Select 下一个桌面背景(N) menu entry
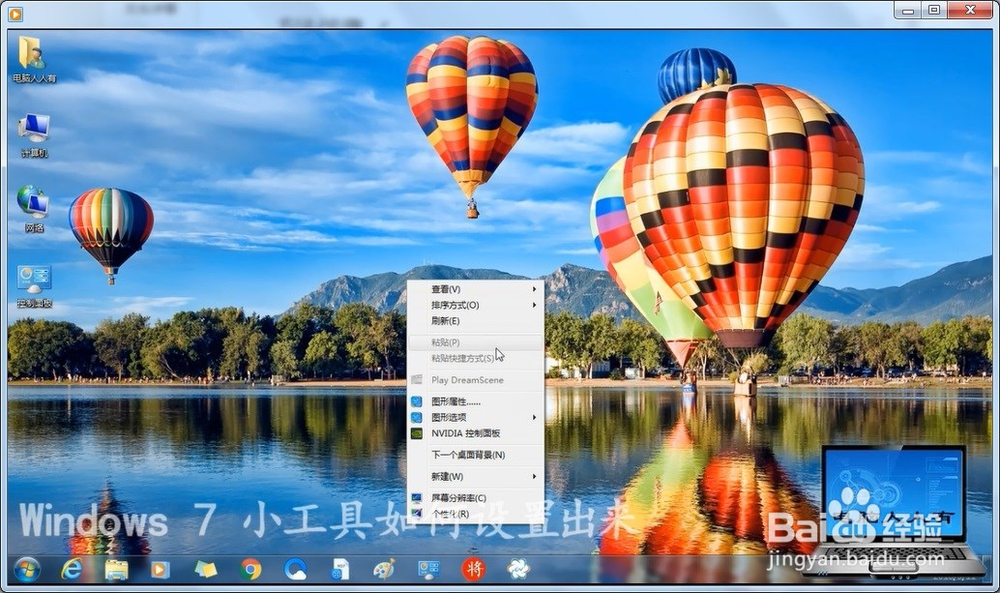The height and width of the screenshot is (593, 1000). click(475, 455)
